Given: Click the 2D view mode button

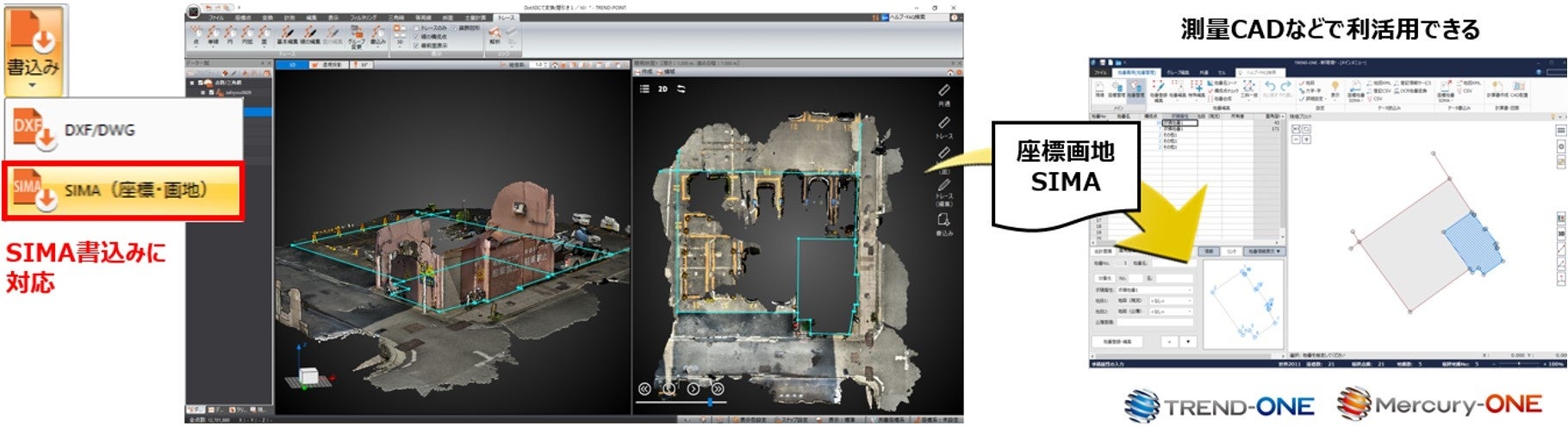Looking at the screenshot, I should pyautogui.click(x=663, y=89).
